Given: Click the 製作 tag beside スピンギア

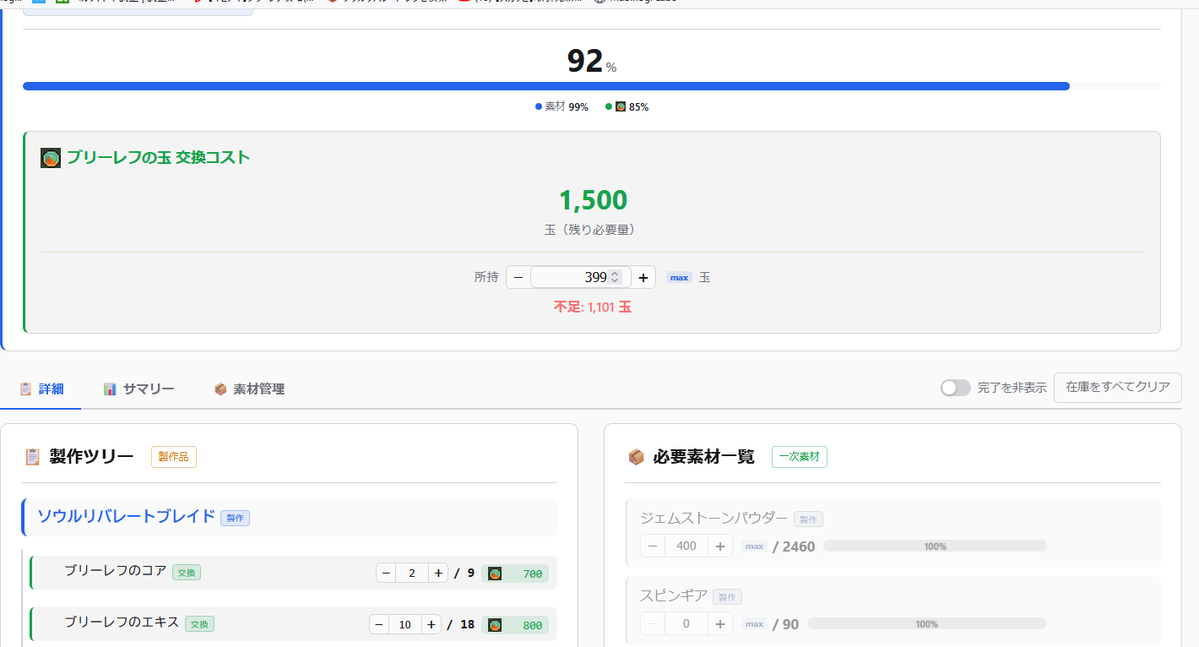Looking at the screenshot, I should click(x=727, y=597).
